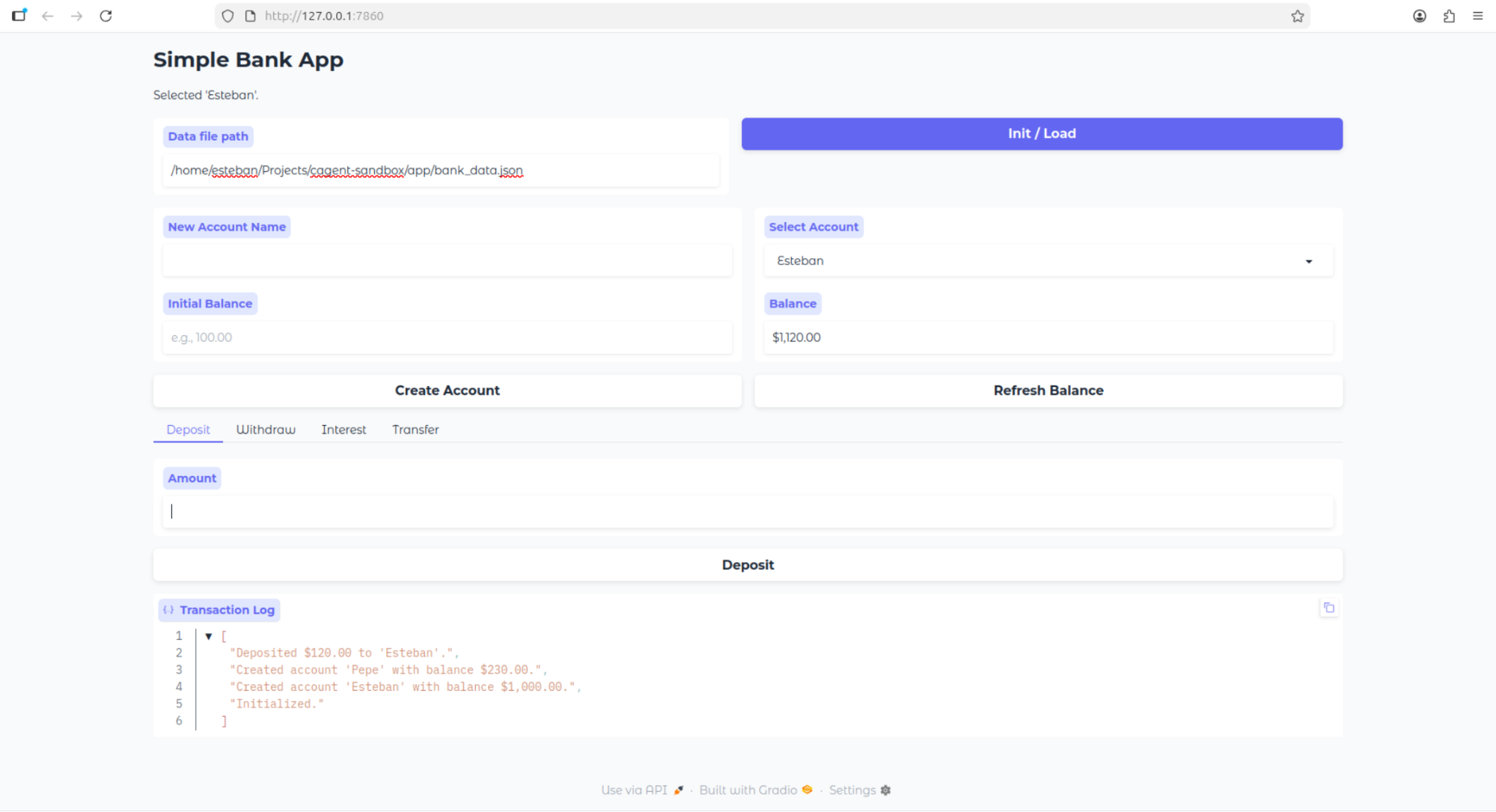This screenshot has height=812, width=1496.
Task: Switch to the Interest tab
Action: [344, 430]
